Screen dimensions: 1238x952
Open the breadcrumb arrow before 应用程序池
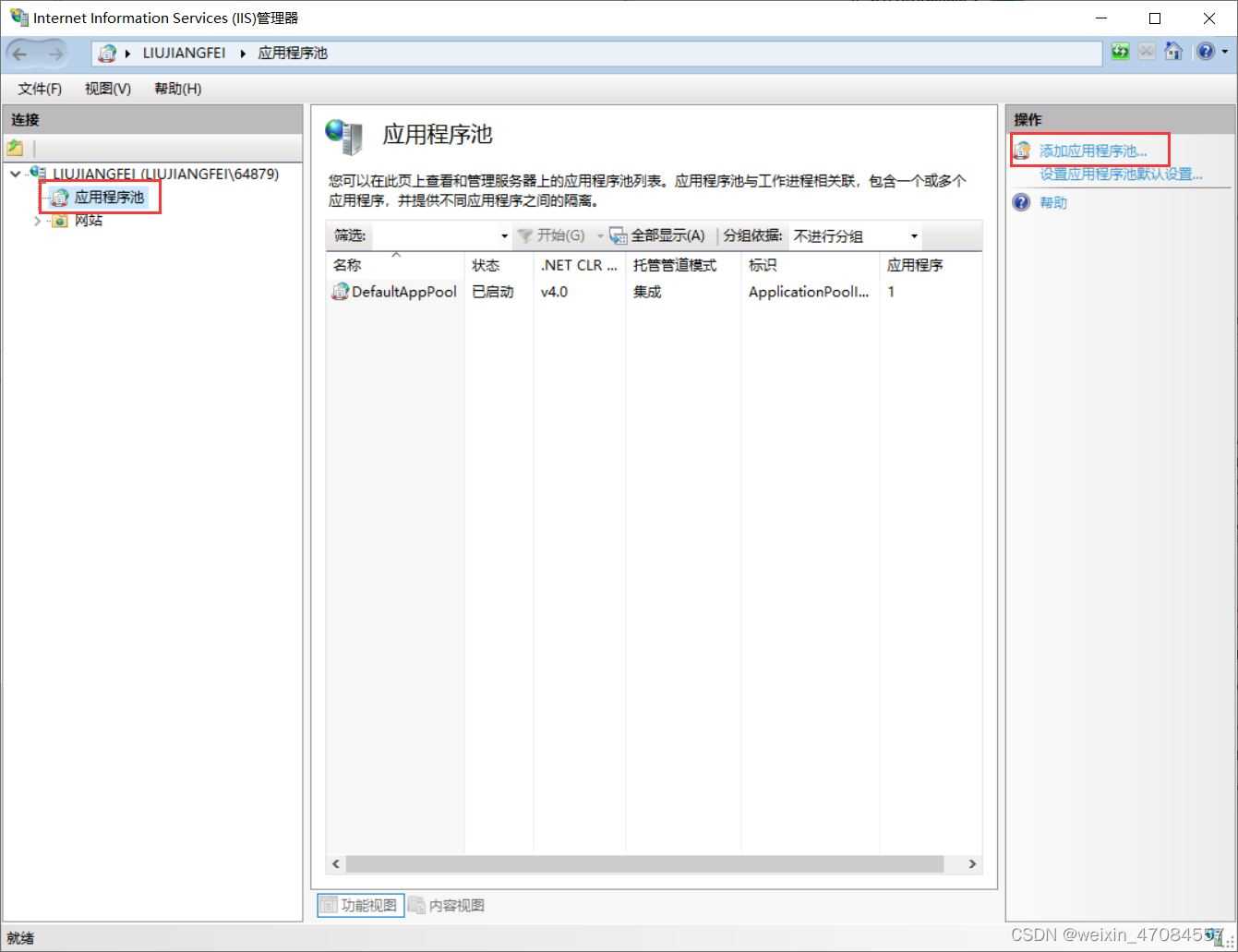coord(243,54)
